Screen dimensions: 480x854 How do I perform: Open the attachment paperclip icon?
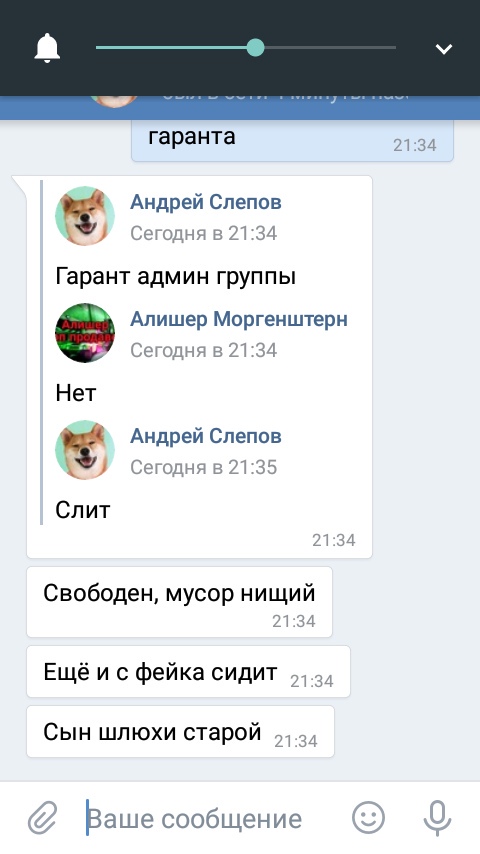click(x=43, y=818)
